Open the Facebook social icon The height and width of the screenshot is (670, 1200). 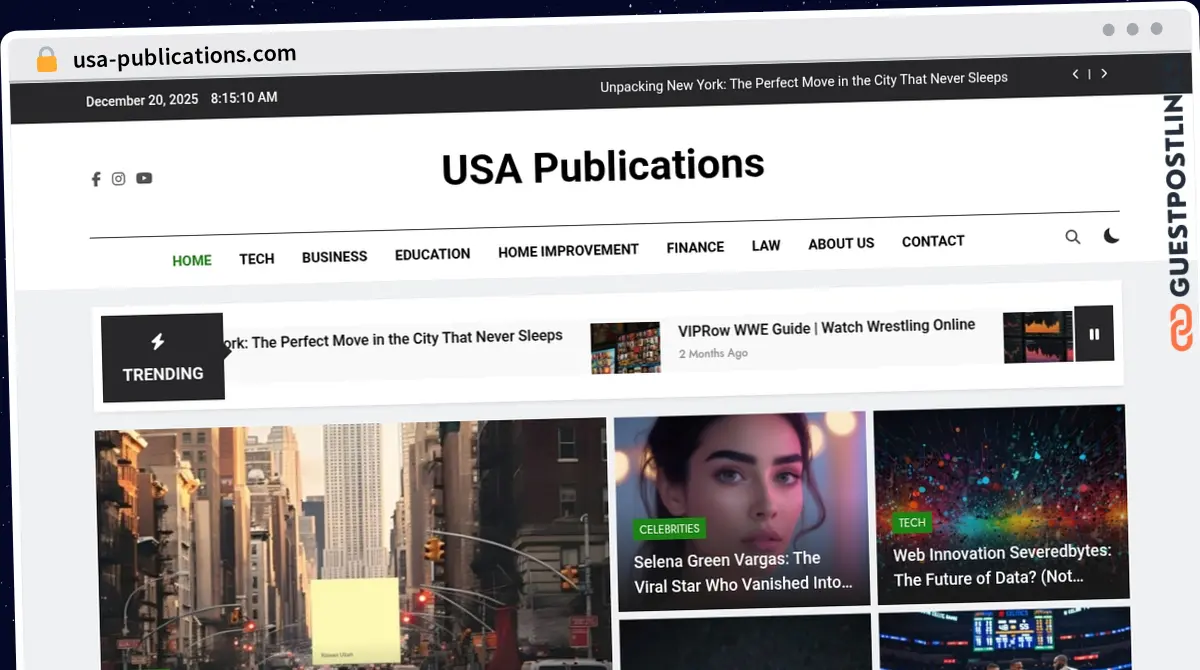[x=96, y=179]
